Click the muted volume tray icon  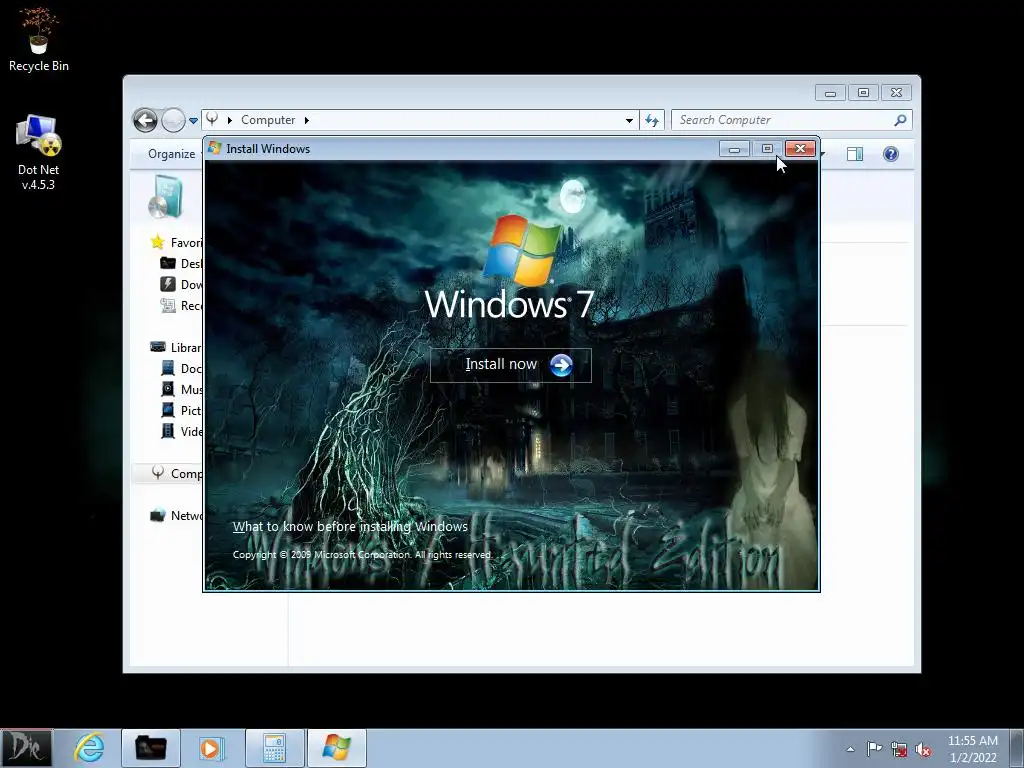click(x=923, y=750)
